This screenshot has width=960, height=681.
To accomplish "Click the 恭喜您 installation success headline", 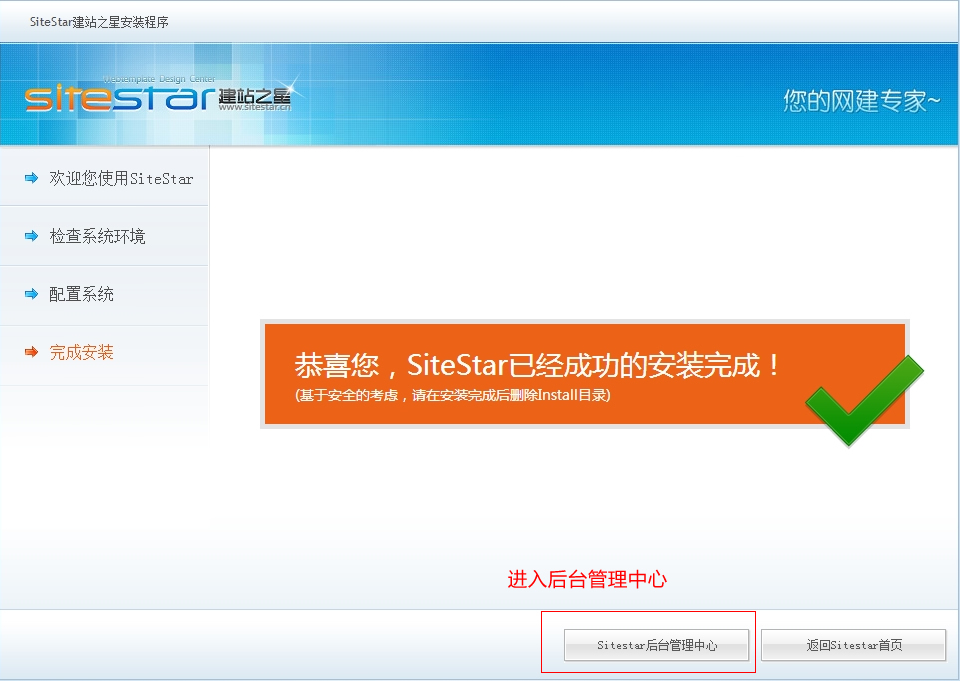I will (x=538, y=365).
